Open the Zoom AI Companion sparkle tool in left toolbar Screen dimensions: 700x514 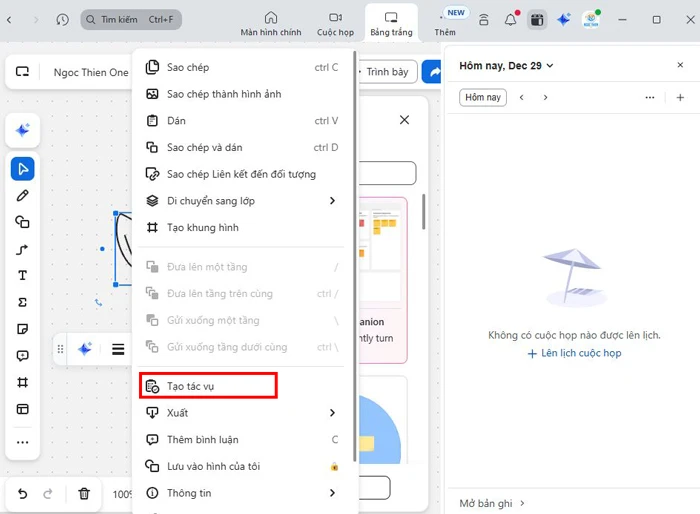point(22,130)
